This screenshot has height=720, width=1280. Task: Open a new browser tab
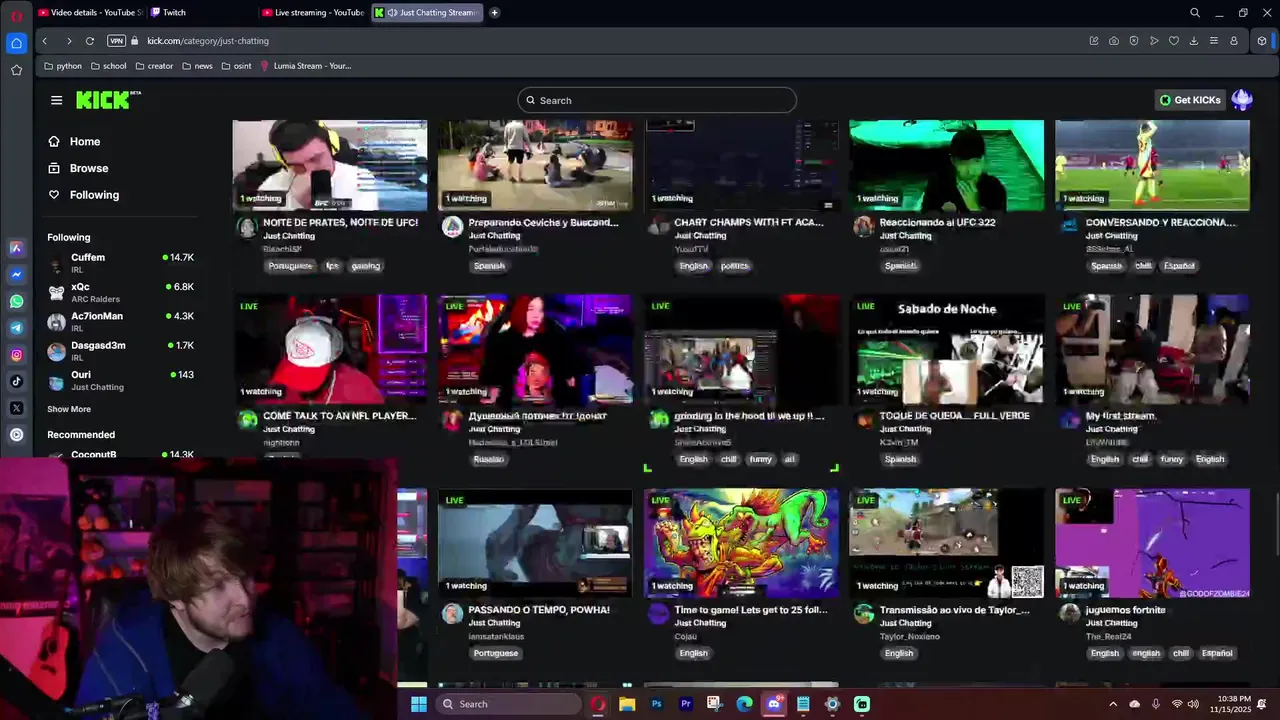494,13
